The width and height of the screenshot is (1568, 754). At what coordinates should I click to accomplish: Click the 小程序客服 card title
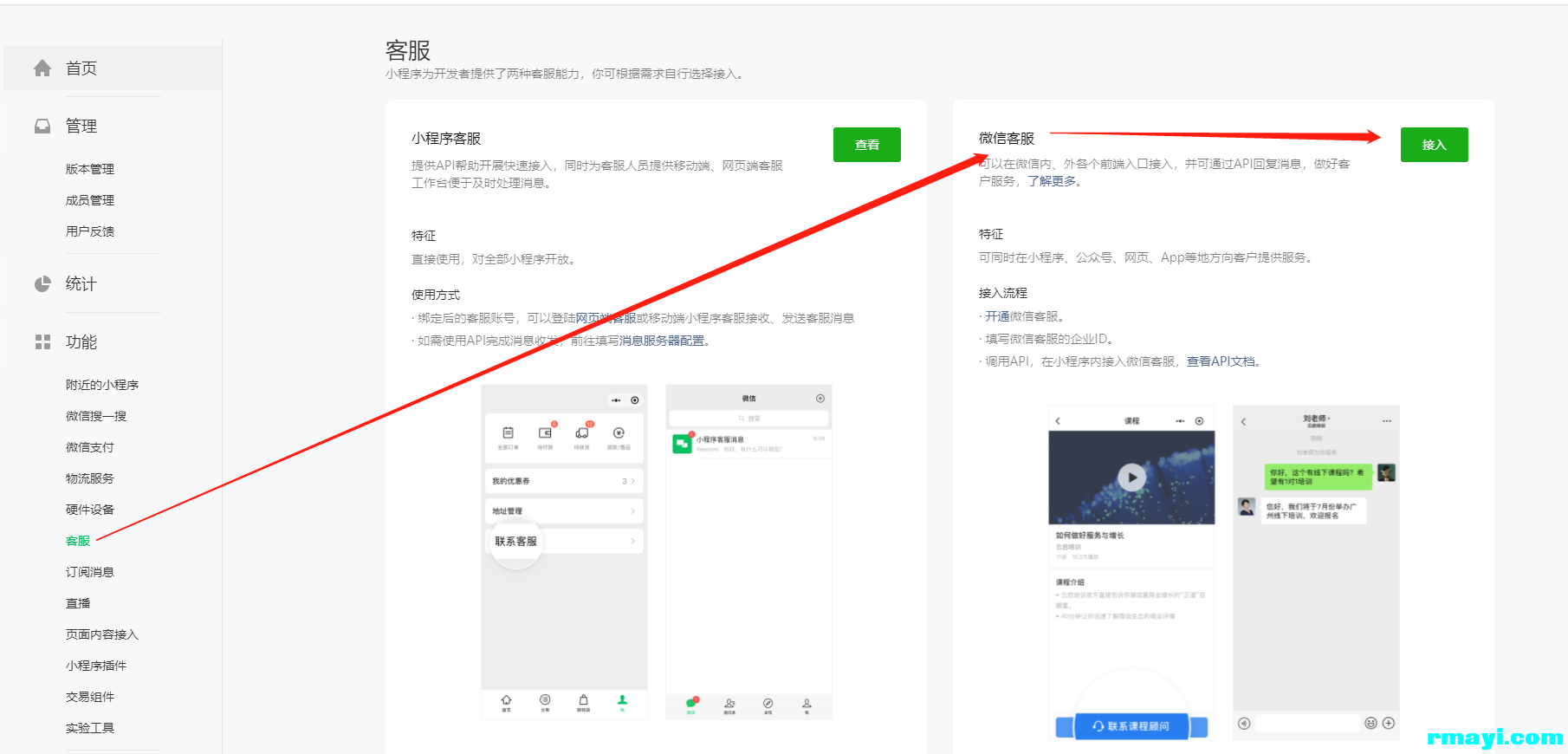446,139
